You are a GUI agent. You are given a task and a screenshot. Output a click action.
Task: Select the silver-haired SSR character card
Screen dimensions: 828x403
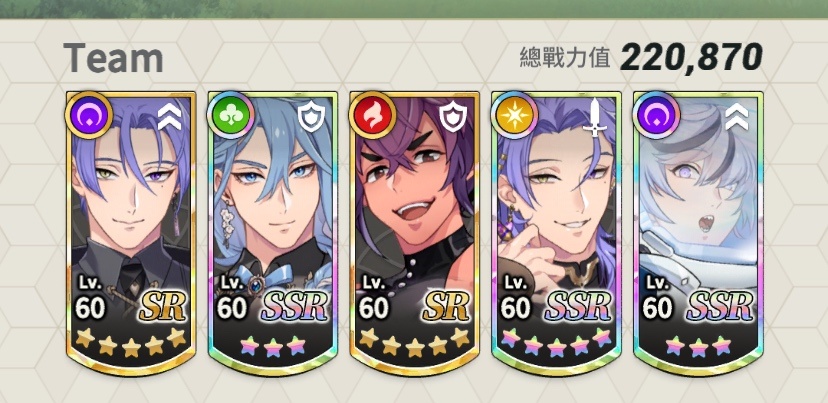[x=698, y=233]
